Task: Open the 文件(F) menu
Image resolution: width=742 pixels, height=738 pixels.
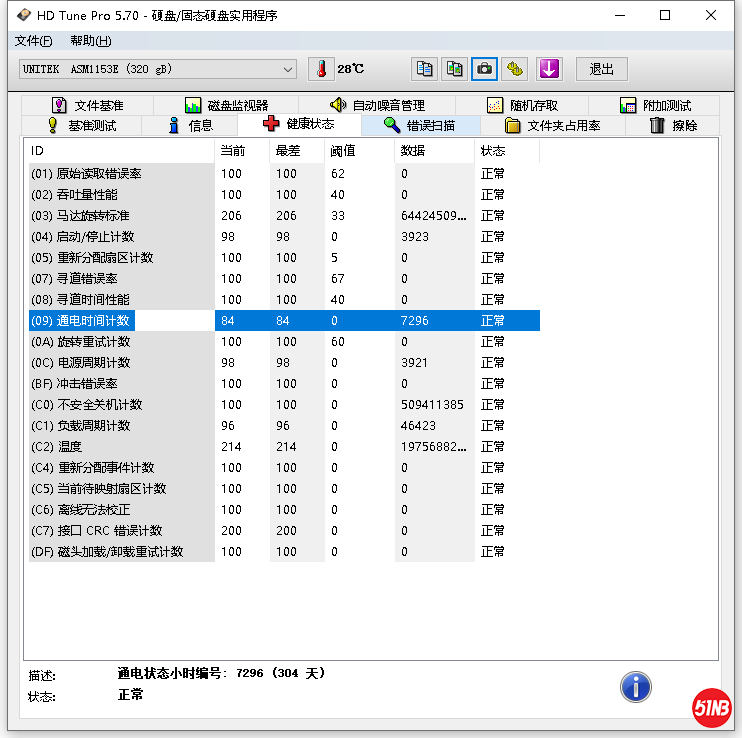Action: (x=34, y=41)
